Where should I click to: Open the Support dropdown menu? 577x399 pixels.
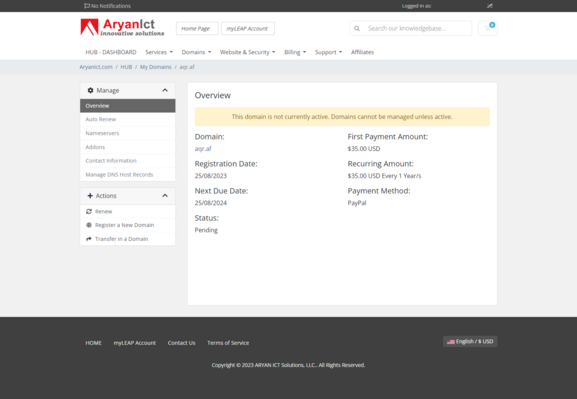tap(328, 52)
